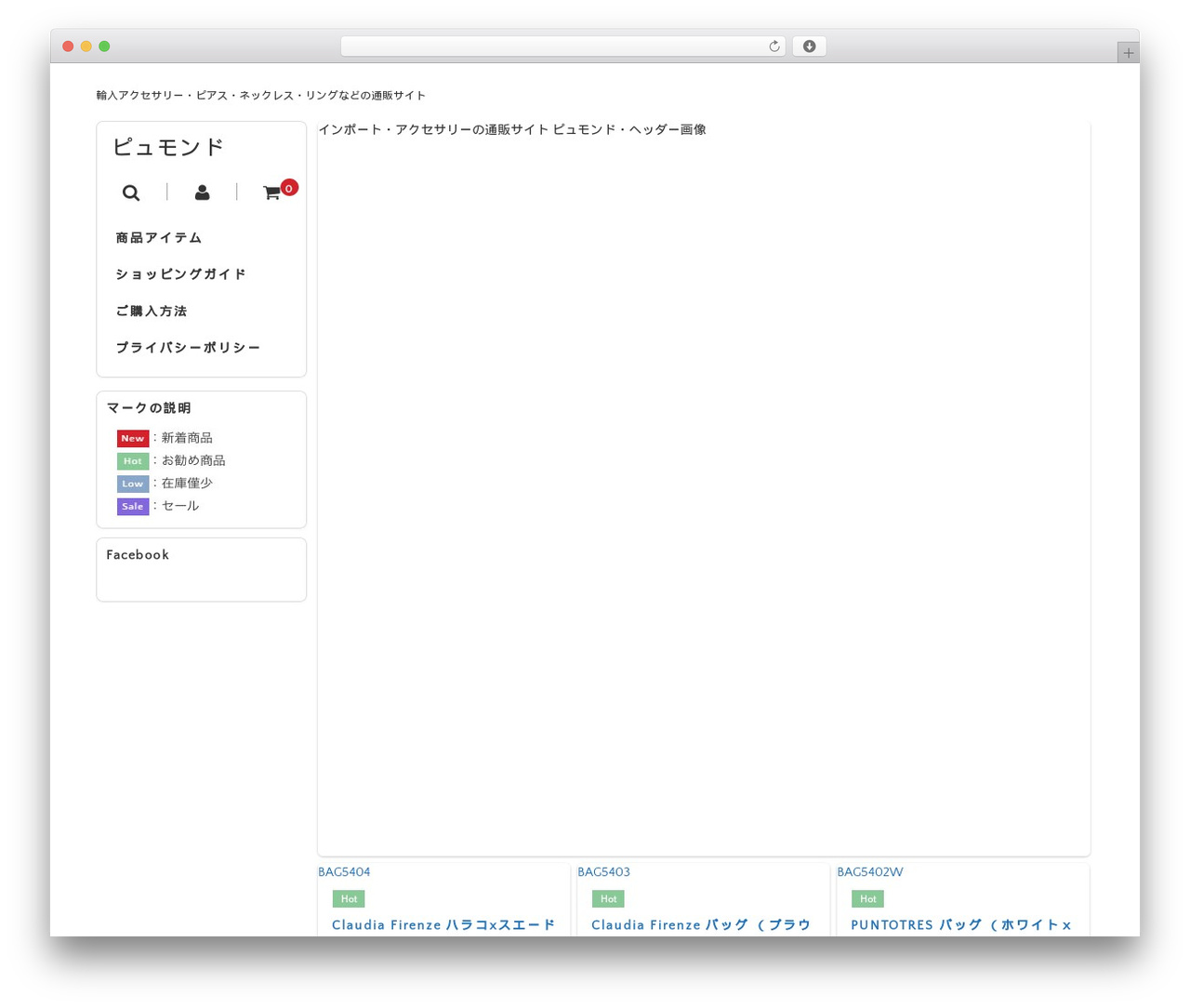
Task: Click the green Hot badge in mark legend
Action: [133, 461]
